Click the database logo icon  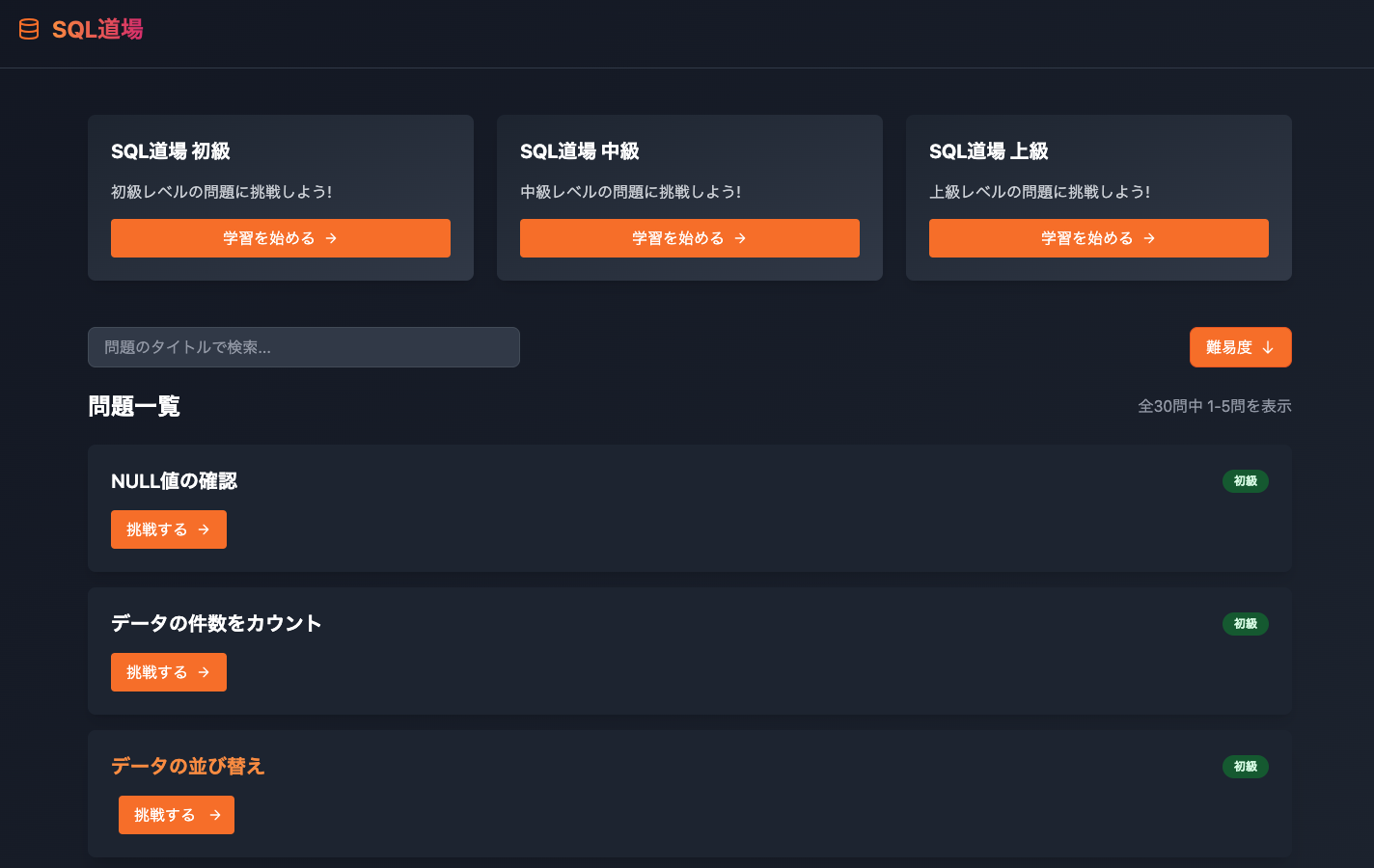click(x=29, y=29)
